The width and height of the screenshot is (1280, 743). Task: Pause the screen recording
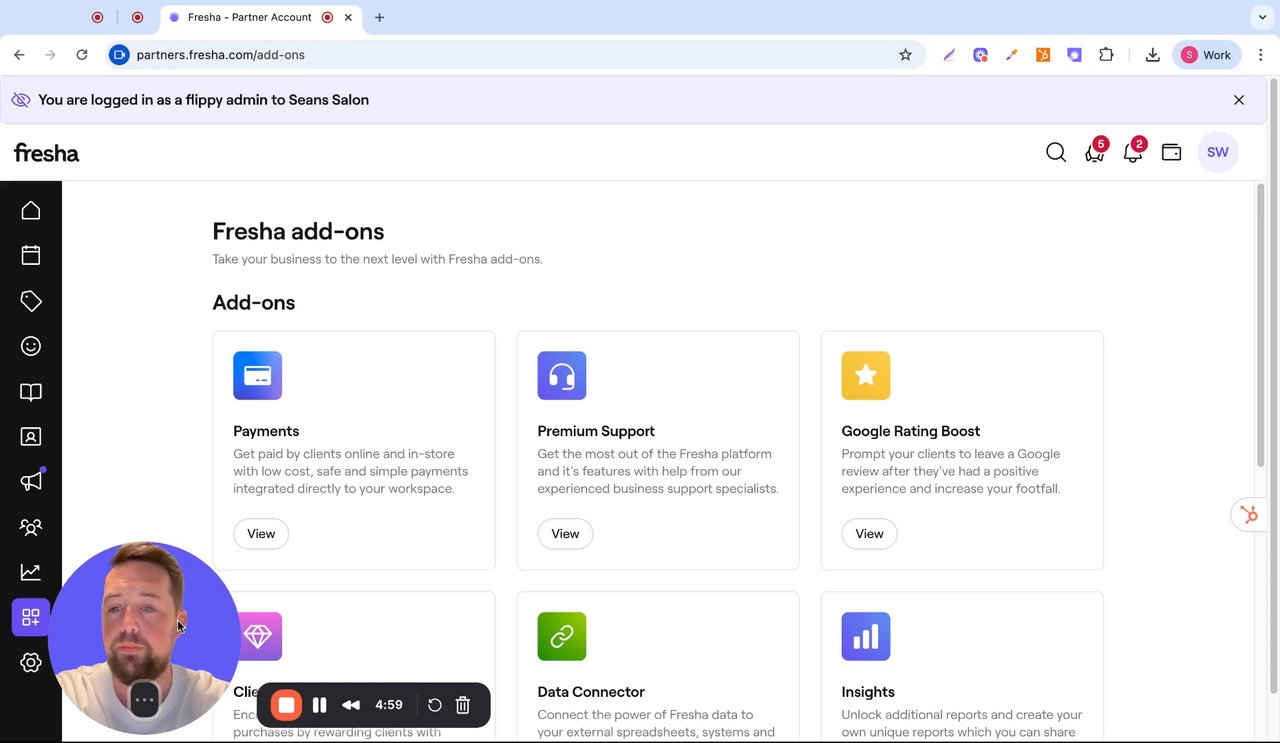coord(320,705)
